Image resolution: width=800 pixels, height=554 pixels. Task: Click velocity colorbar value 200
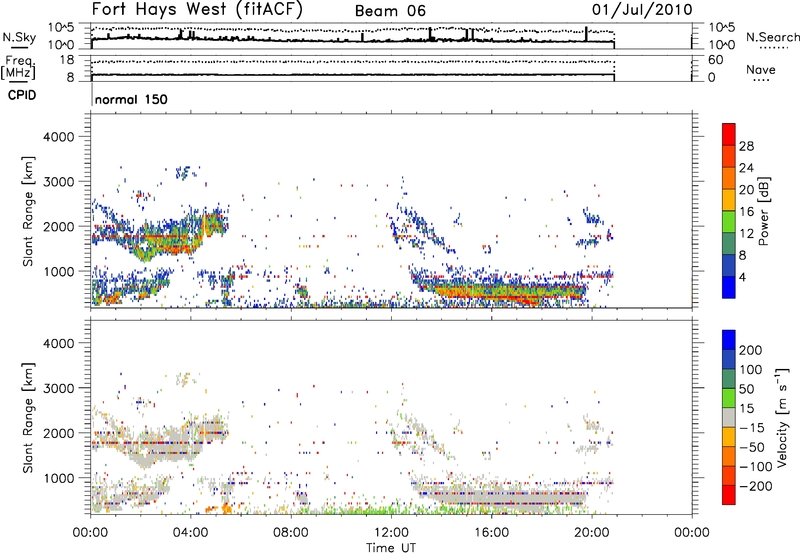coord(751,350)
